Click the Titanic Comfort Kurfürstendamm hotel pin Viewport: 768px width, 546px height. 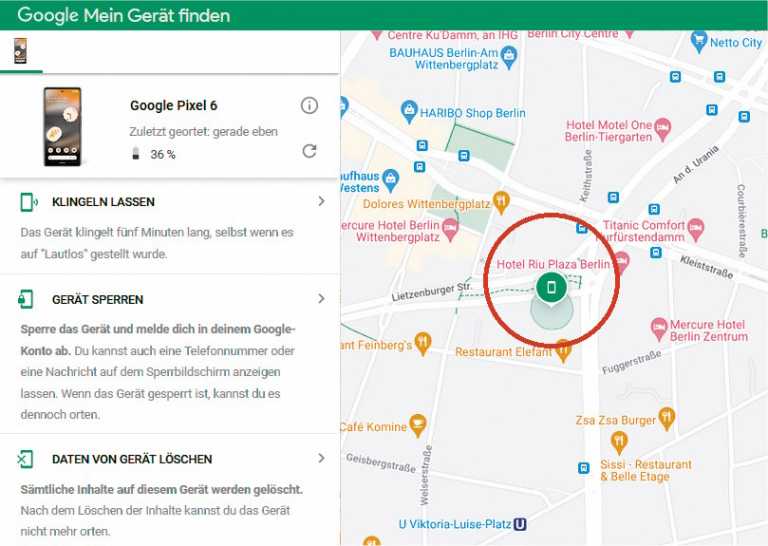coord(696,230)
